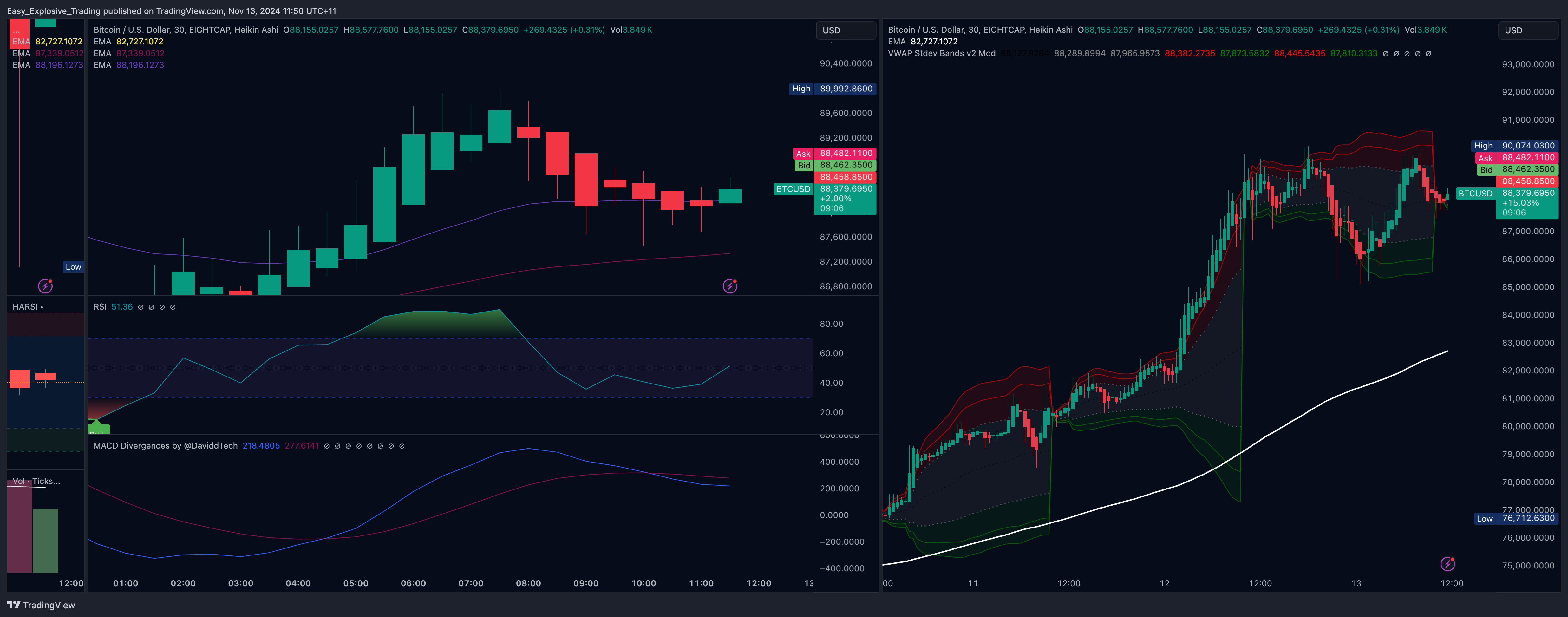Click the purple EMA 88,196.1273 legend in middle chart

click(128, 65)
